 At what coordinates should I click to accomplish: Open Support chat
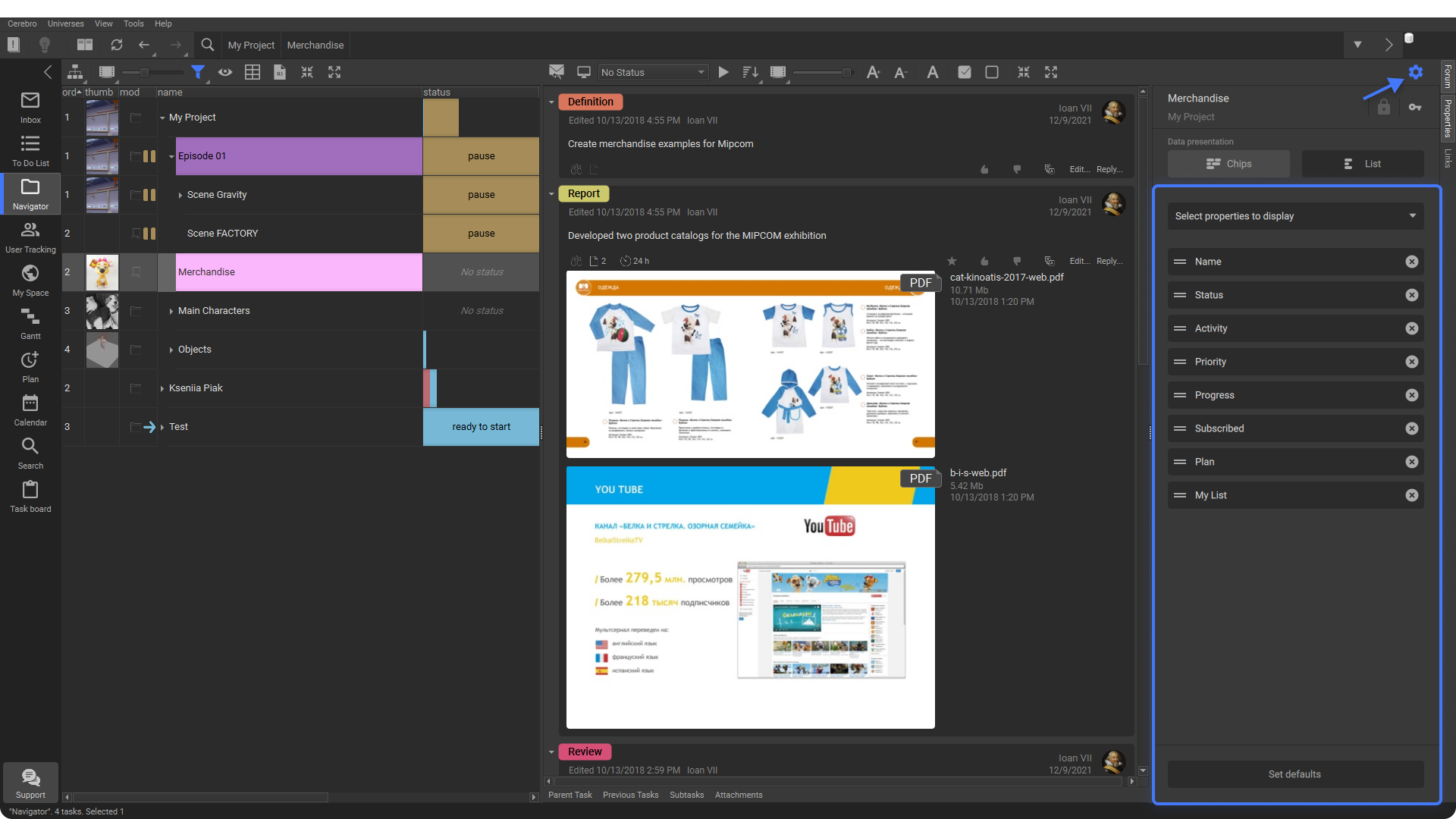[x=30, y=783]
